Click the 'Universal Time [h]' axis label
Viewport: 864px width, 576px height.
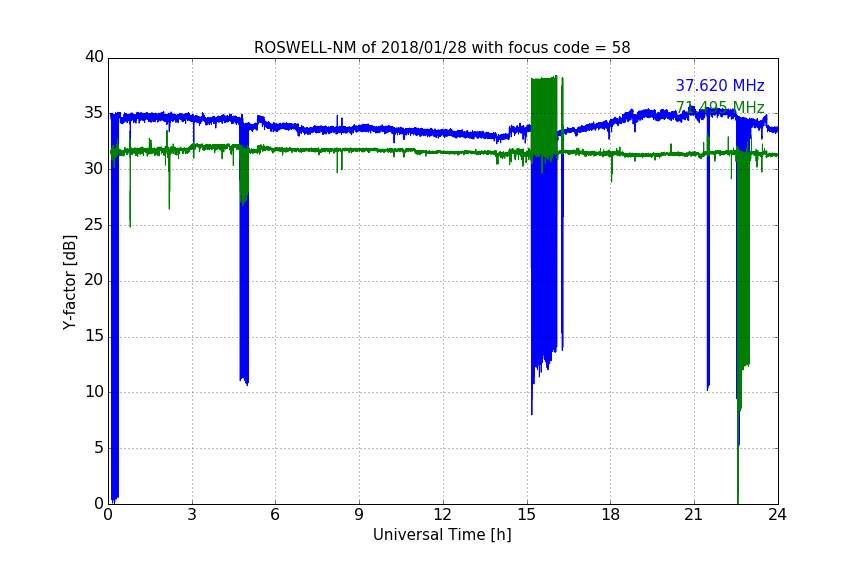(442, 535)
